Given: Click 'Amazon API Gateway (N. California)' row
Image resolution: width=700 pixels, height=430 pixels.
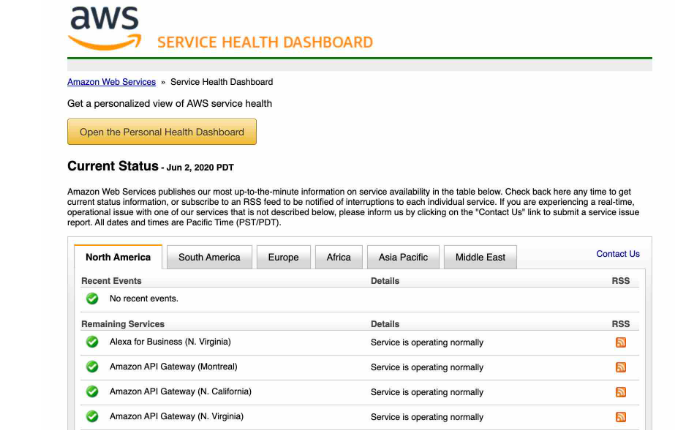Looking at the screenshot, I should point(360,392).
